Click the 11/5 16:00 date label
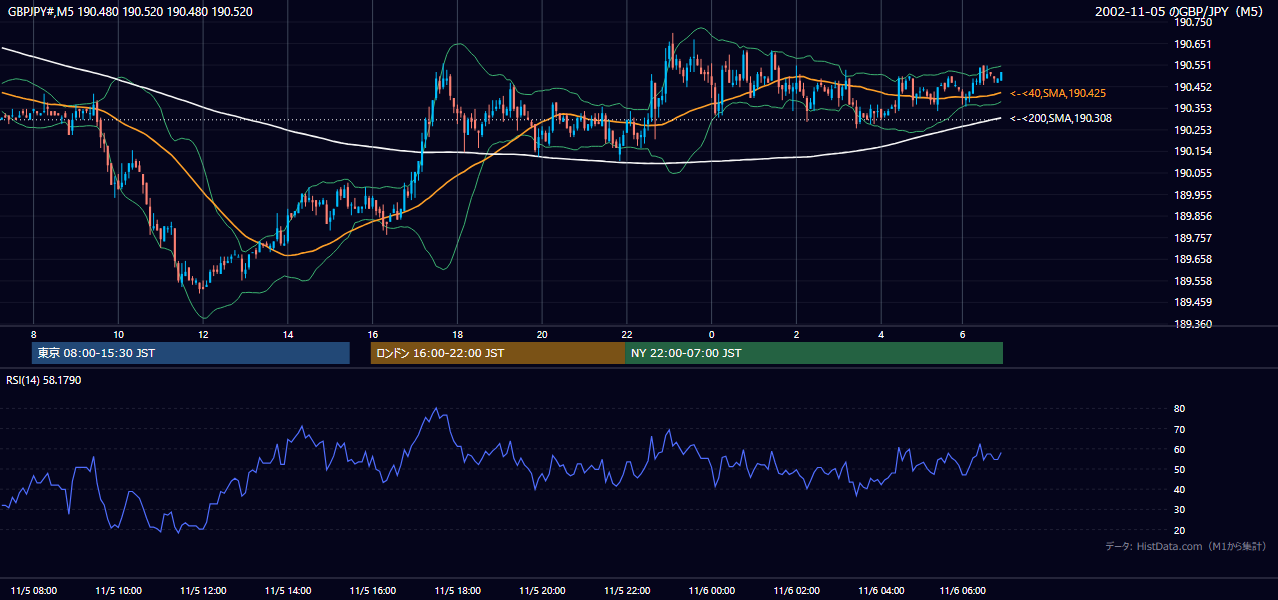Image resolution: width=1278 pixels, height=600 pixels. 372,590
